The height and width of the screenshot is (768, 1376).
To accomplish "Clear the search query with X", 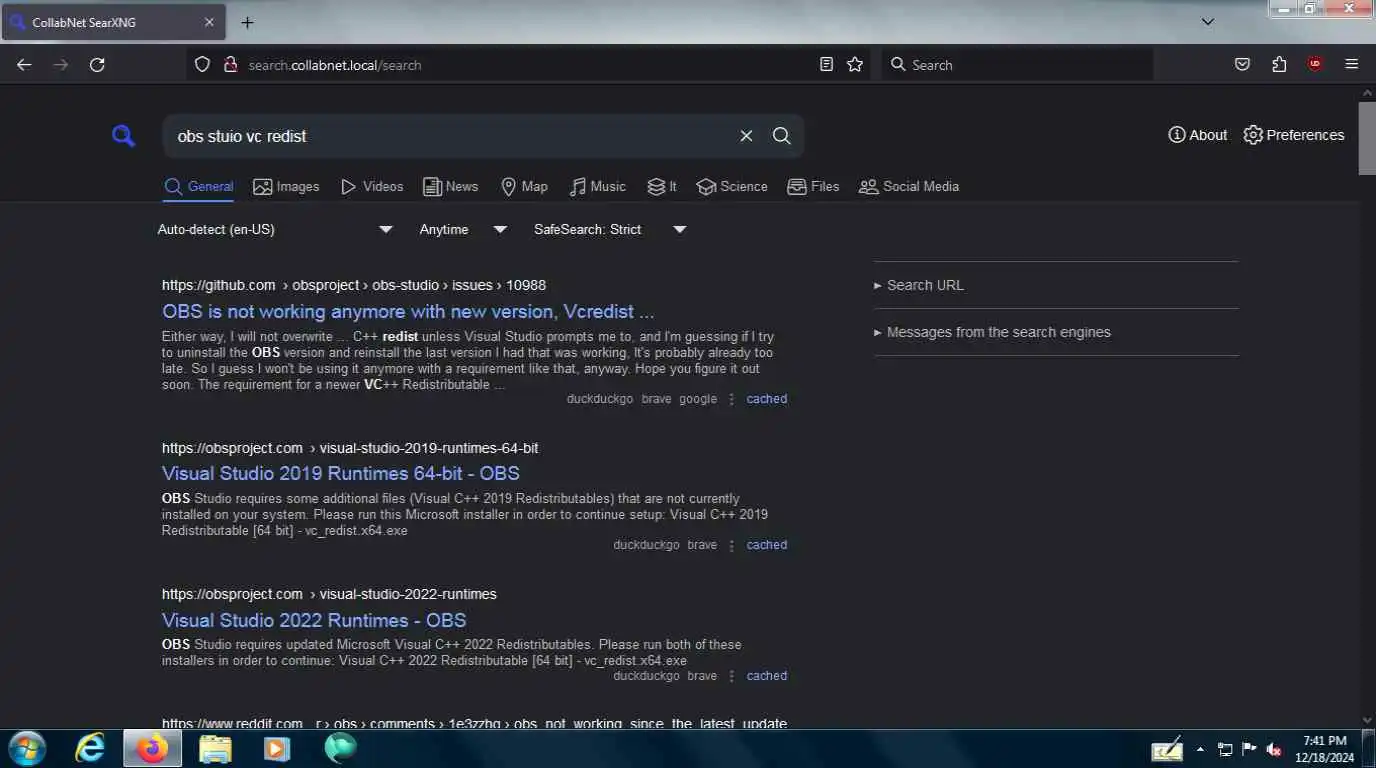I will [x=746, y=136].
